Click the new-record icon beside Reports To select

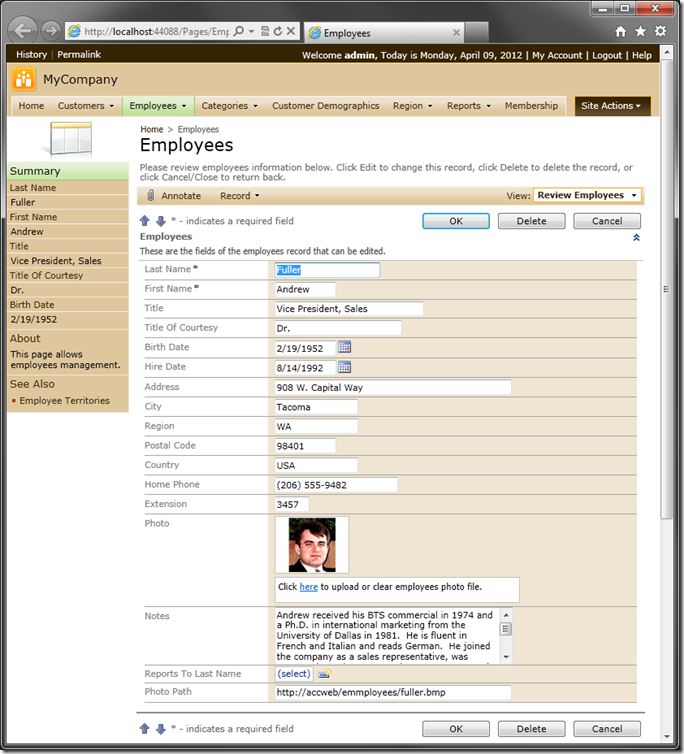(x=325, y=674)
